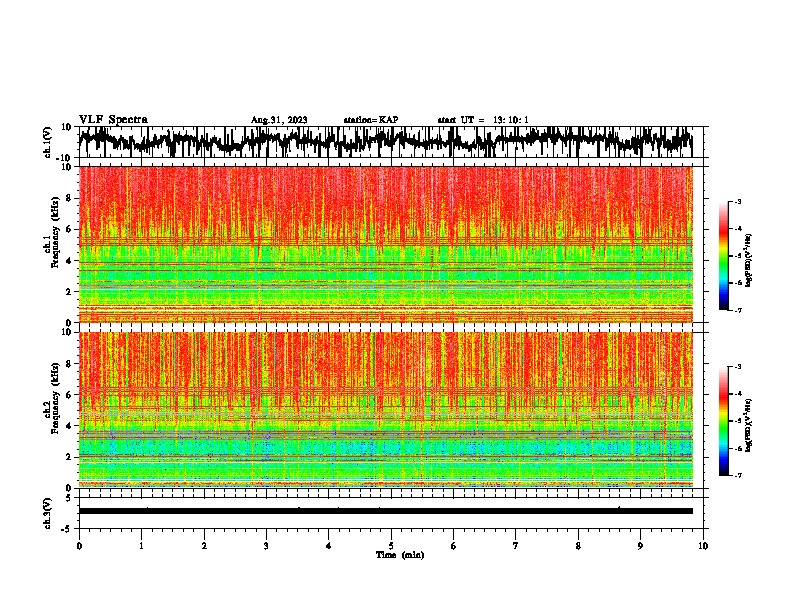The height and width of the screenshot is (612, 792).
Task: Click the "4" kHz tick on ch.1 spectrogram
Action: [x=70, y=261]
